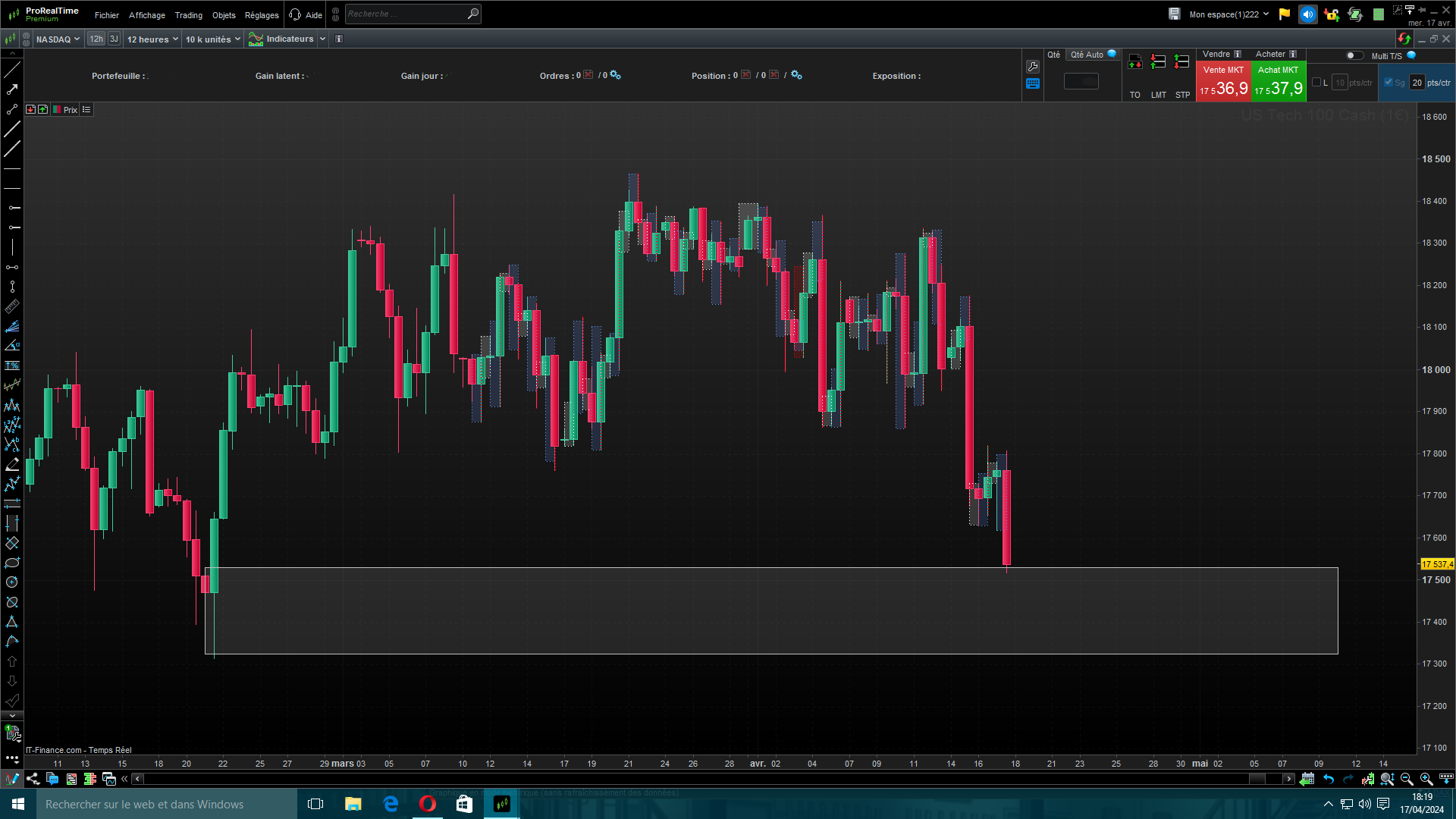1456x819 pixels.
Task: Open the Objets menu
Action: pyautogui.click(x=224, y=15)
